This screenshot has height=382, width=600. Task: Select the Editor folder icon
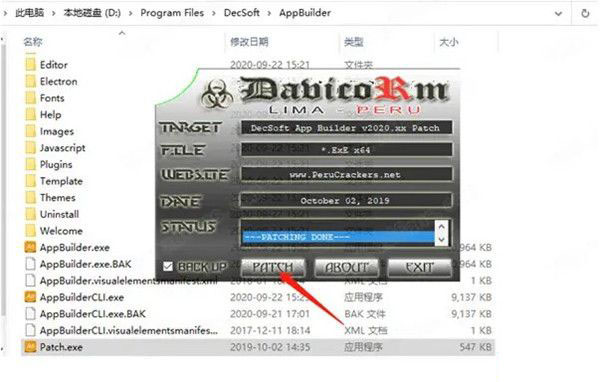pyautogui.click(x=30, y=64)
